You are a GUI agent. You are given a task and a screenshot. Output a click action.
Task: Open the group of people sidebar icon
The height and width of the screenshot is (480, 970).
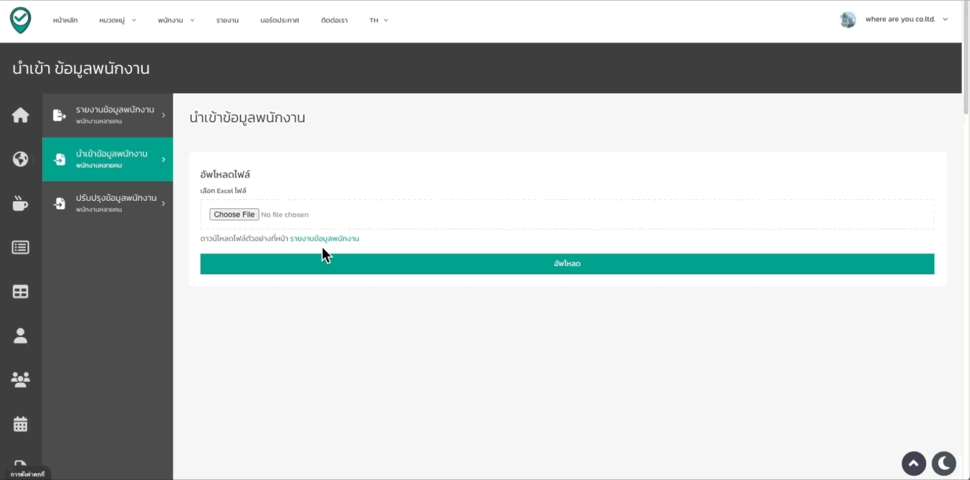20,380
